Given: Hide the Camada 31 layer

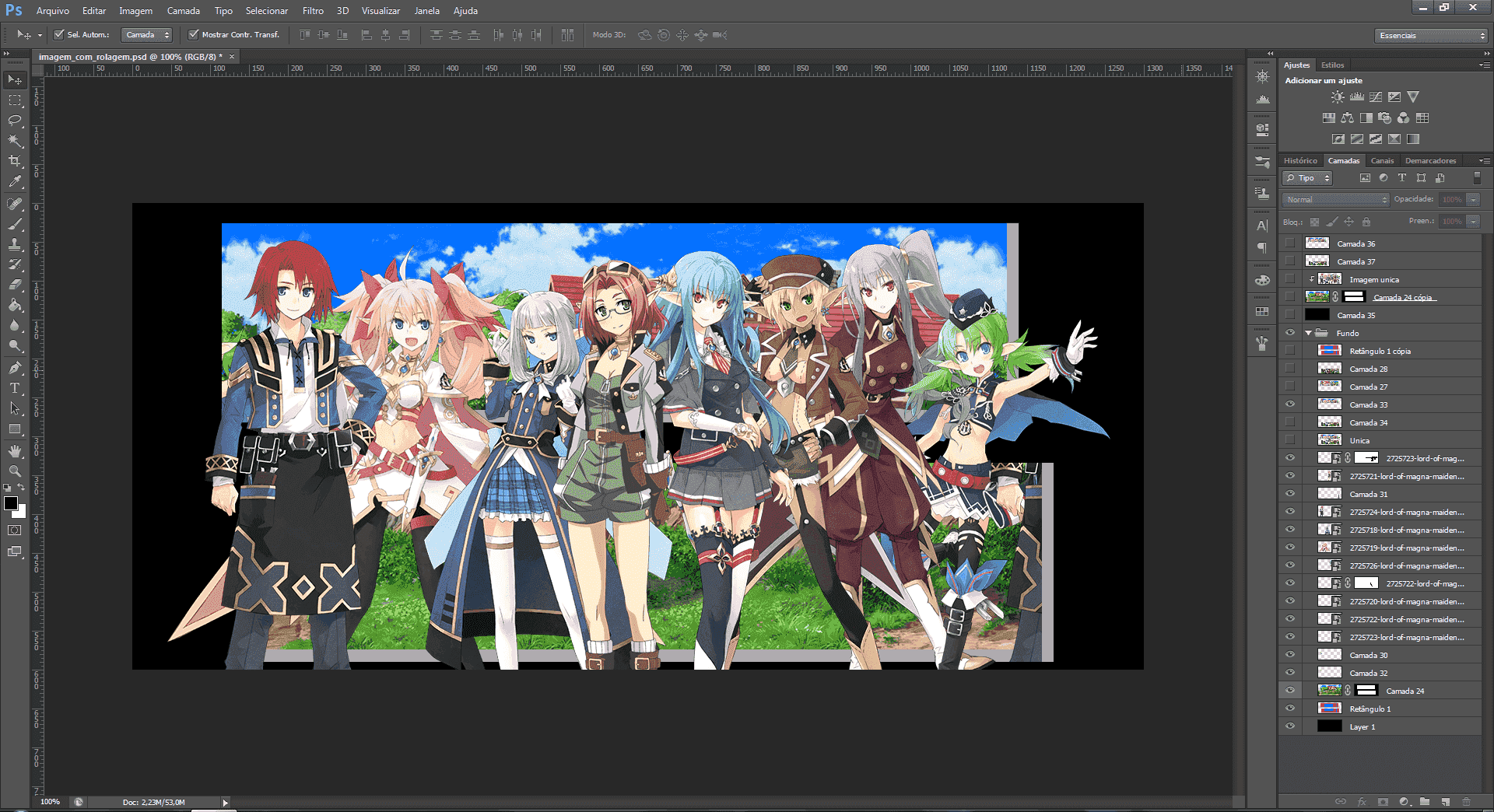Looking at the screenshot, I should 1290,494.
